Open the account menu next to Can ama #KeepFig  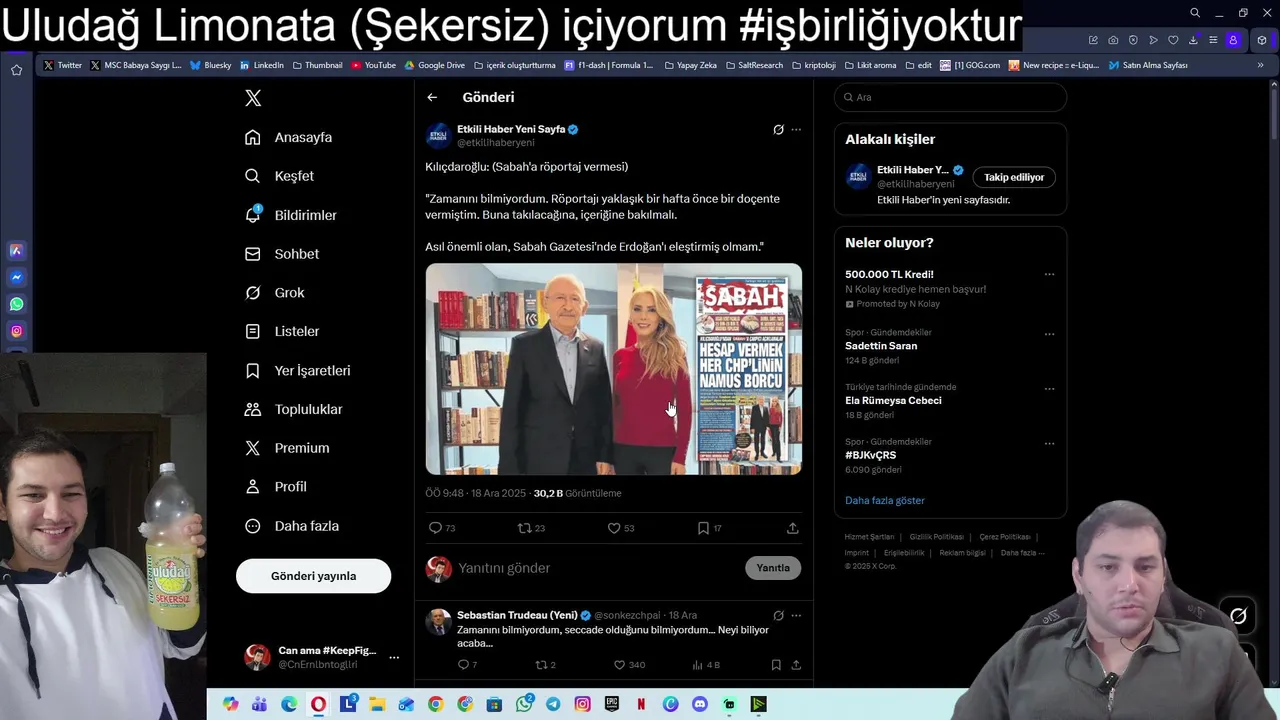click(x=394, y=657)
